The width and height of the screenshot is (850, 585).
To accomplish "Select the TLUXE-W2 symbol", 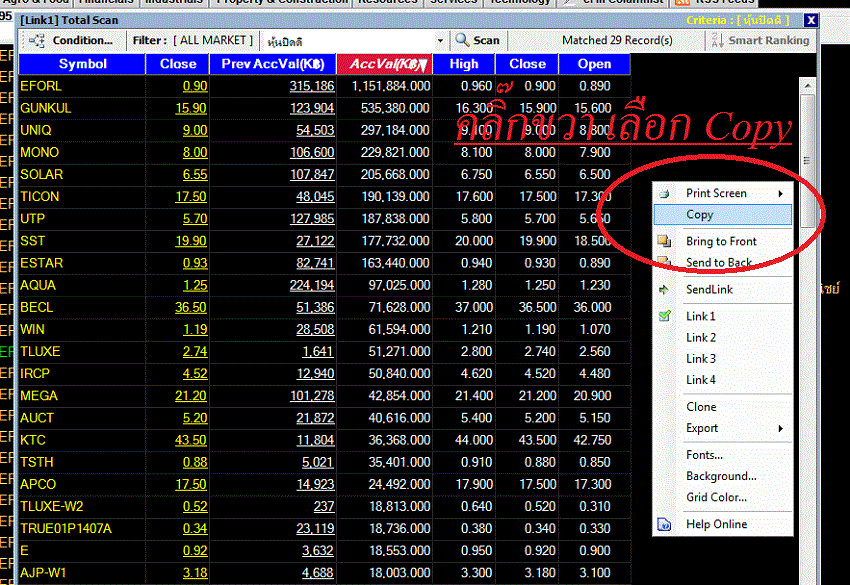I will pos(52,506).
